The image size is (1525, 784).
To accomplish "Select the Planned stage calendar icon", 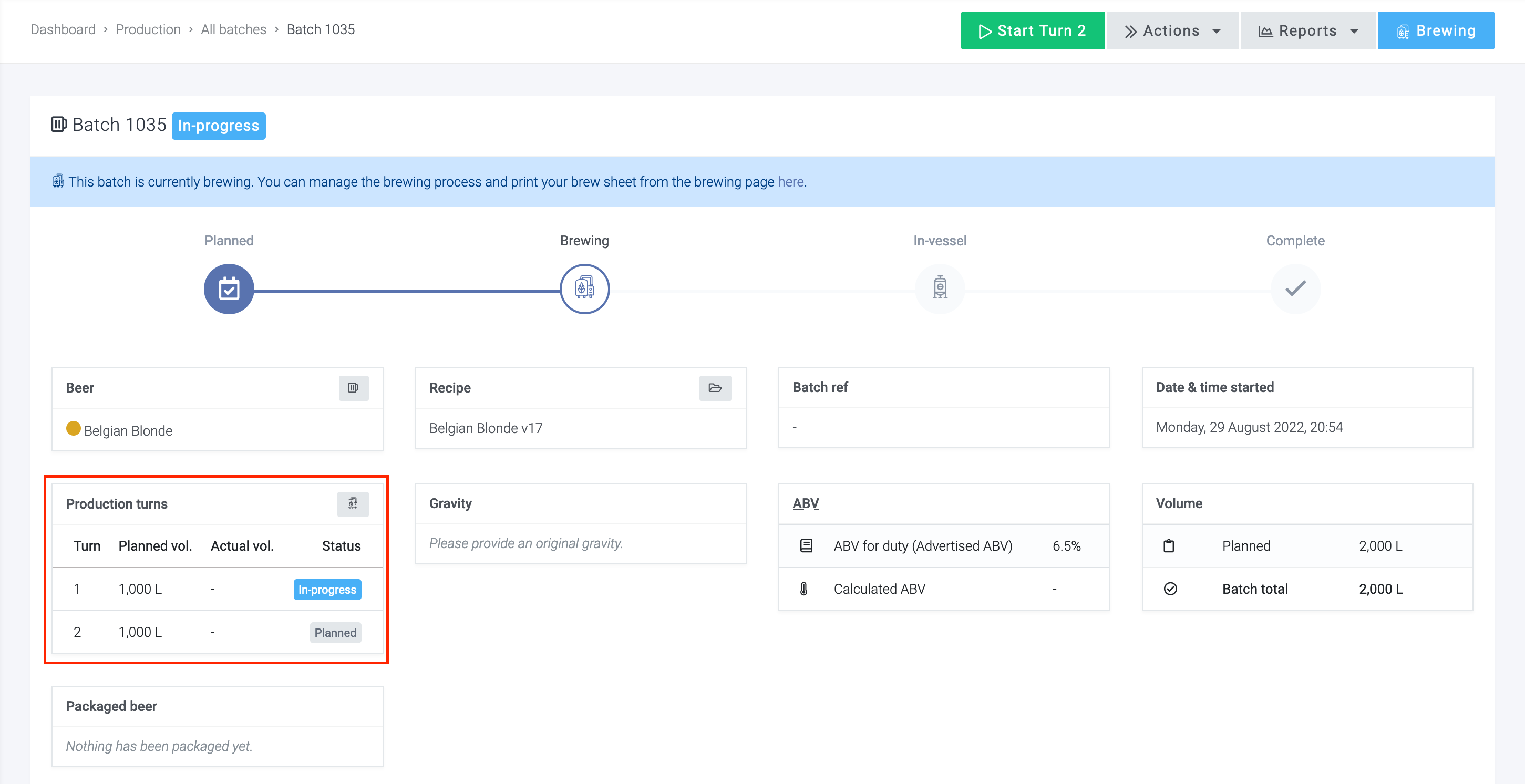I will point(229,289).
